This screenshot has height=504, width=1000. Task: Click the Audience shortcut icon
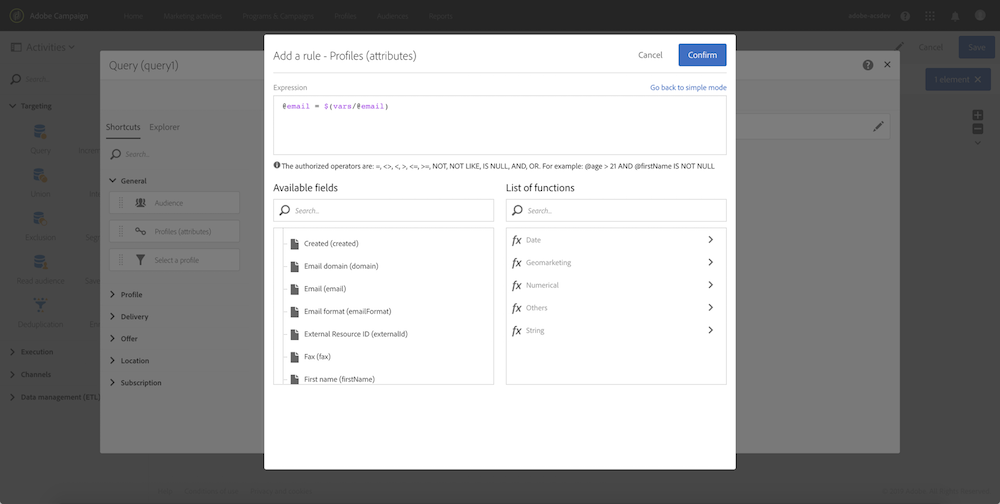click(x=141, y=203)
